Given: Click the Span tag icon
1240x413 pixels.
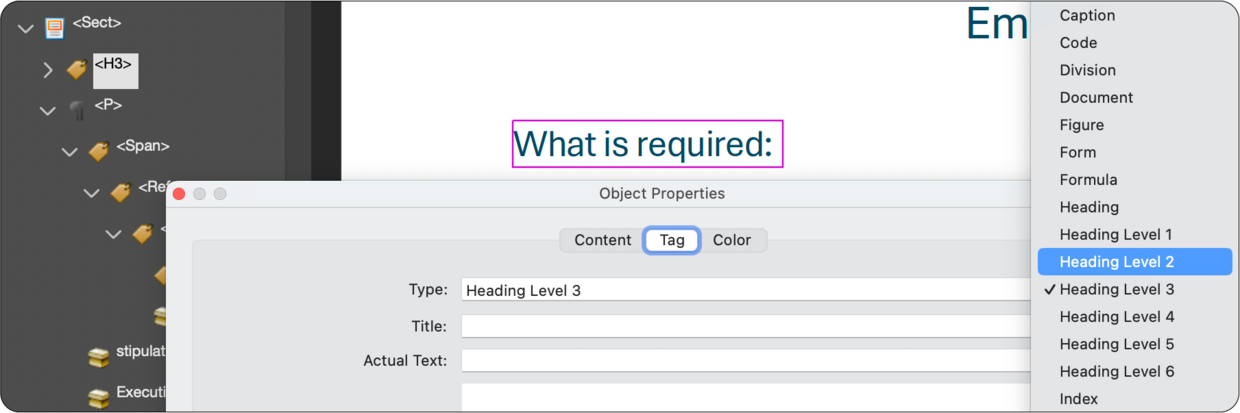Looking at the screenshot, I should (98, 152).
